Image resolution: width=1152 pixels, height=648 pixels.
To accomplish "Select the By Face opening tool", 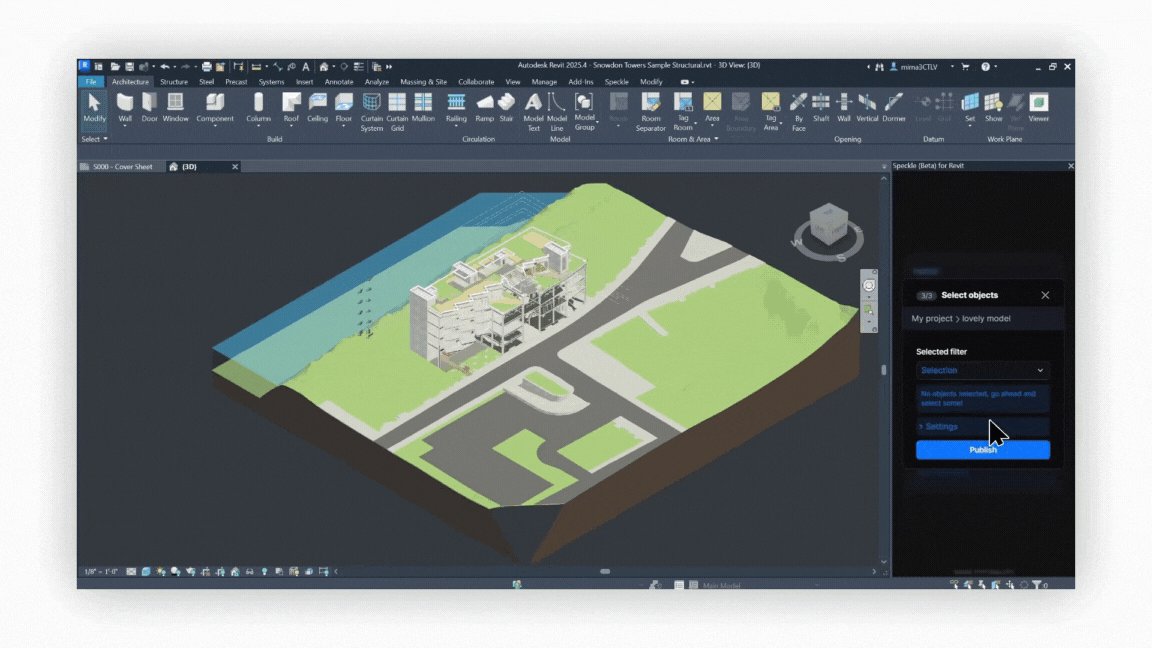I will point(799,112).
